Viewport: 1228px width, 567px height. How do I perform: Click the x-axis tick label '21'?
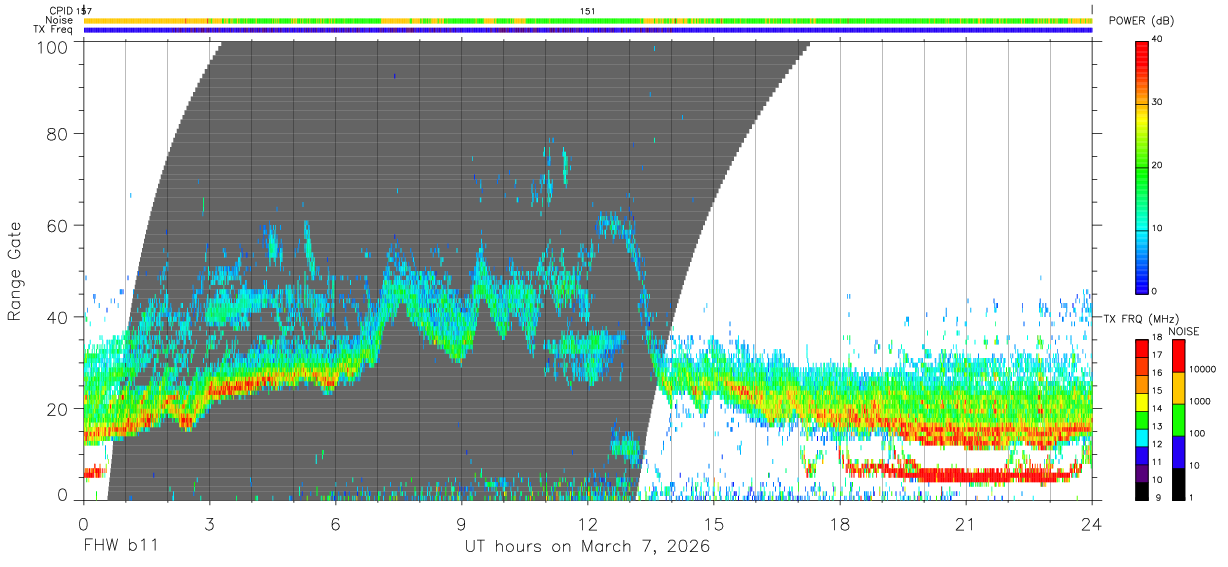point(966,524)
